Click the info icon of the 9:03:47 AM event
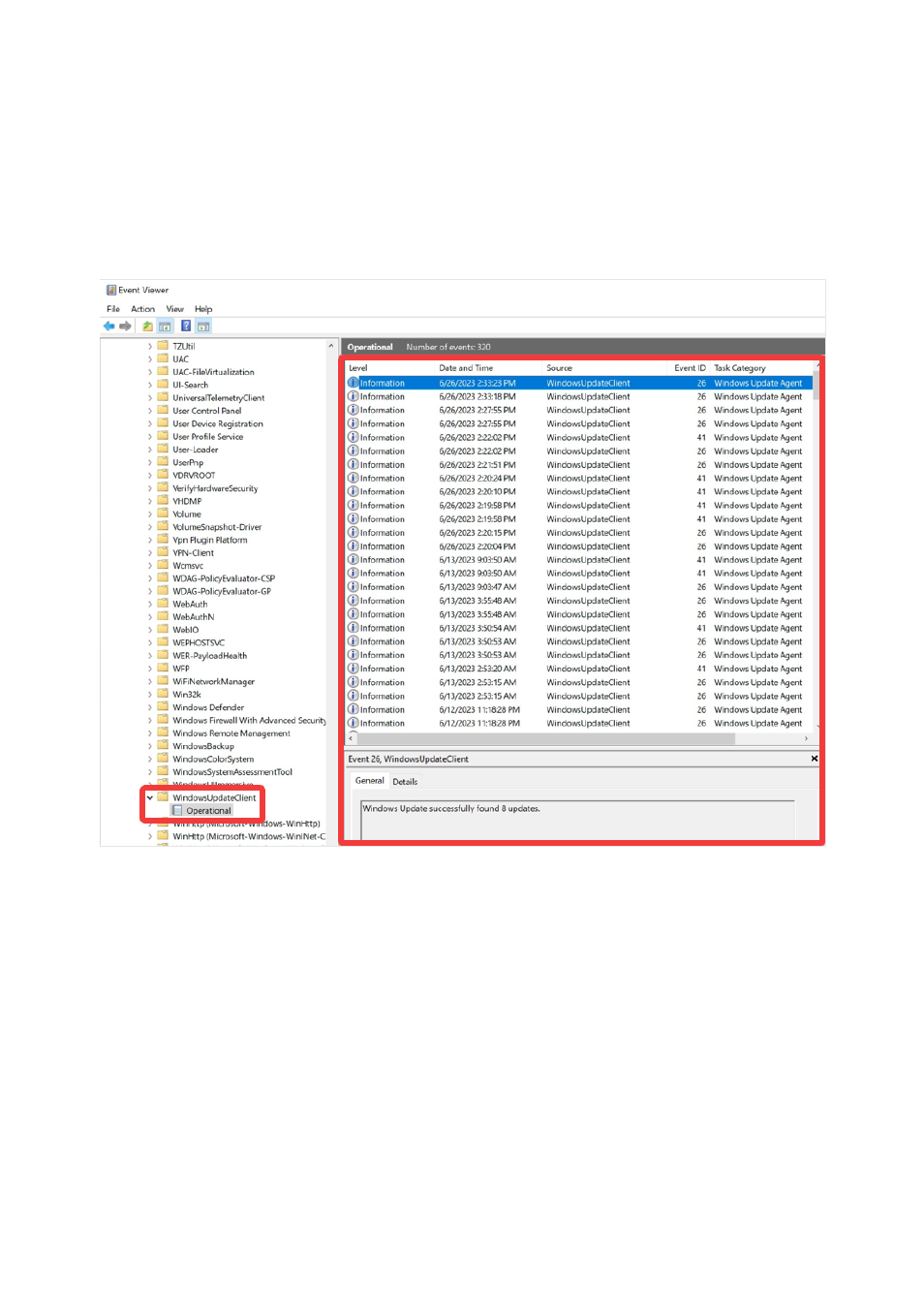The width and height of the screenshot is (924, 1308). (354, 587)
